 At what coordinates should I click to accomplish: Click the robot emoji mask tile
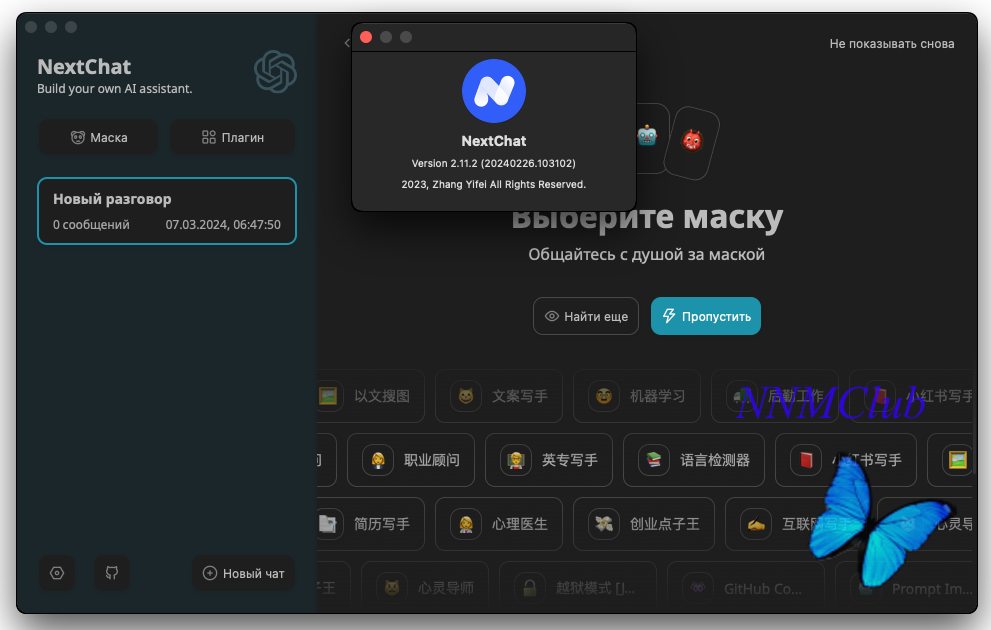[x=648, y=136]
